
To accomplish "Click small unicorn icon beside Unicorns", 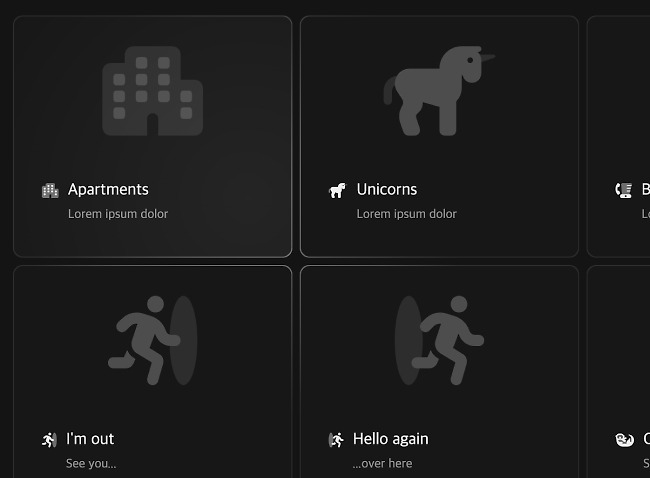I will [337, 191].
